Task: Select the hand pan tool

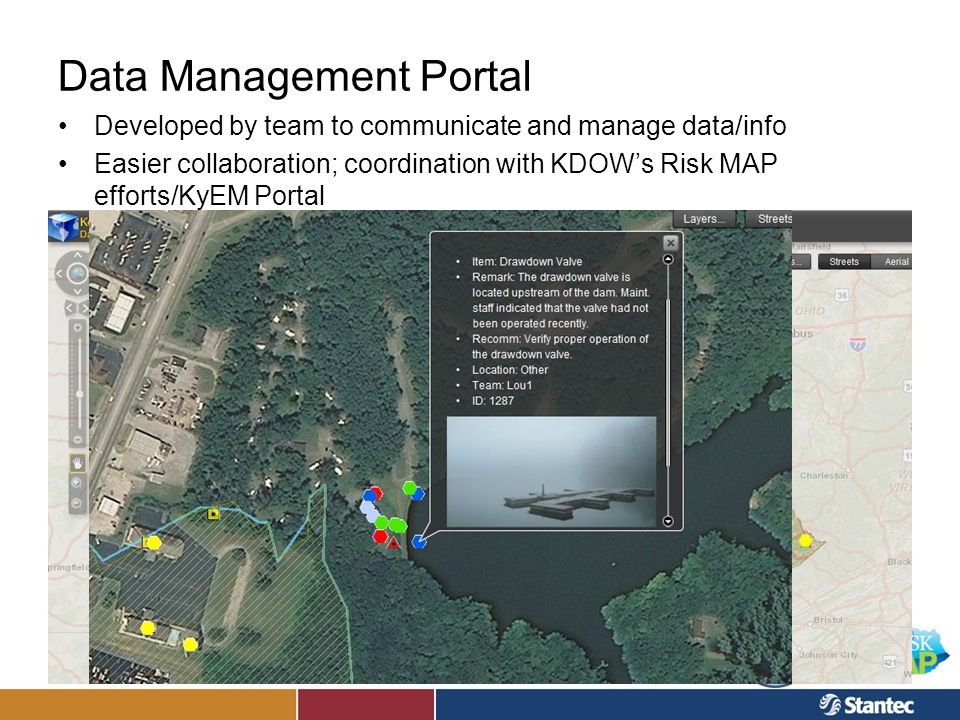Action: point(78,463)
